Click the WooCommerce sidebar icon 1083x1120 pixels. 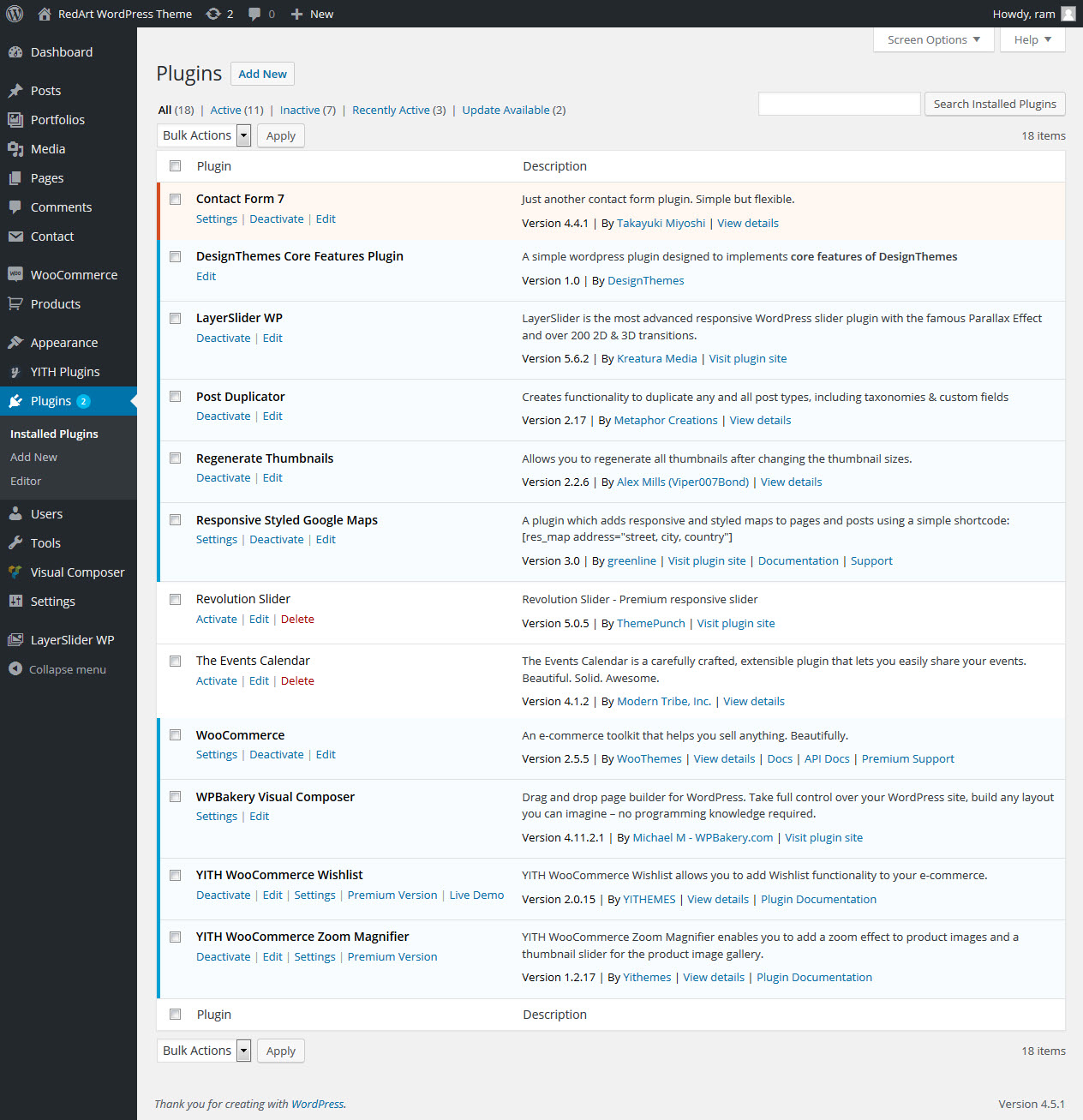pos(15,275)
